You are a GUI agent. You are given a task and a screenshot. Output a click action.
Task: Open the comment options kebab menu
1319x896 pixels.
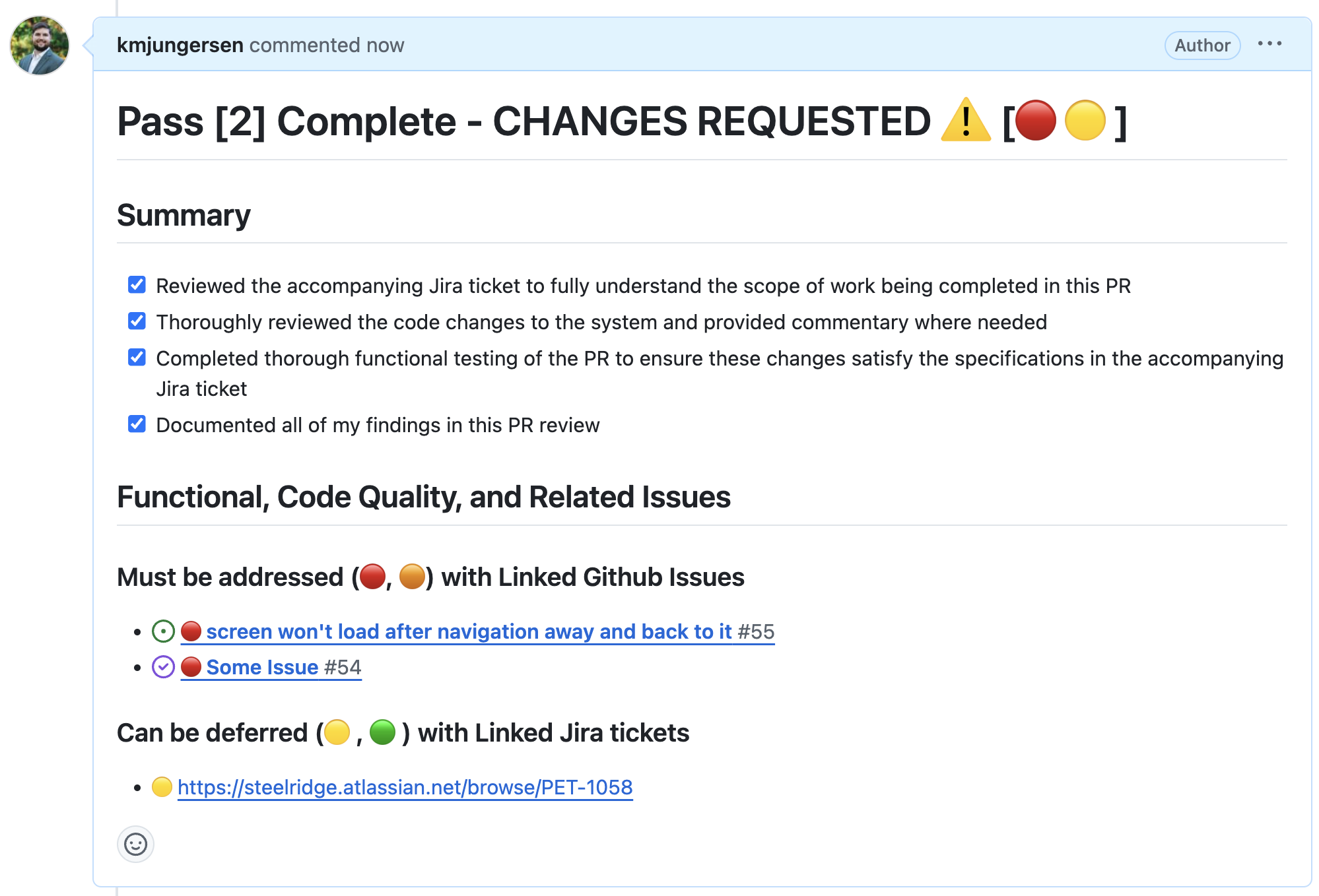[x=1269, y=44]
